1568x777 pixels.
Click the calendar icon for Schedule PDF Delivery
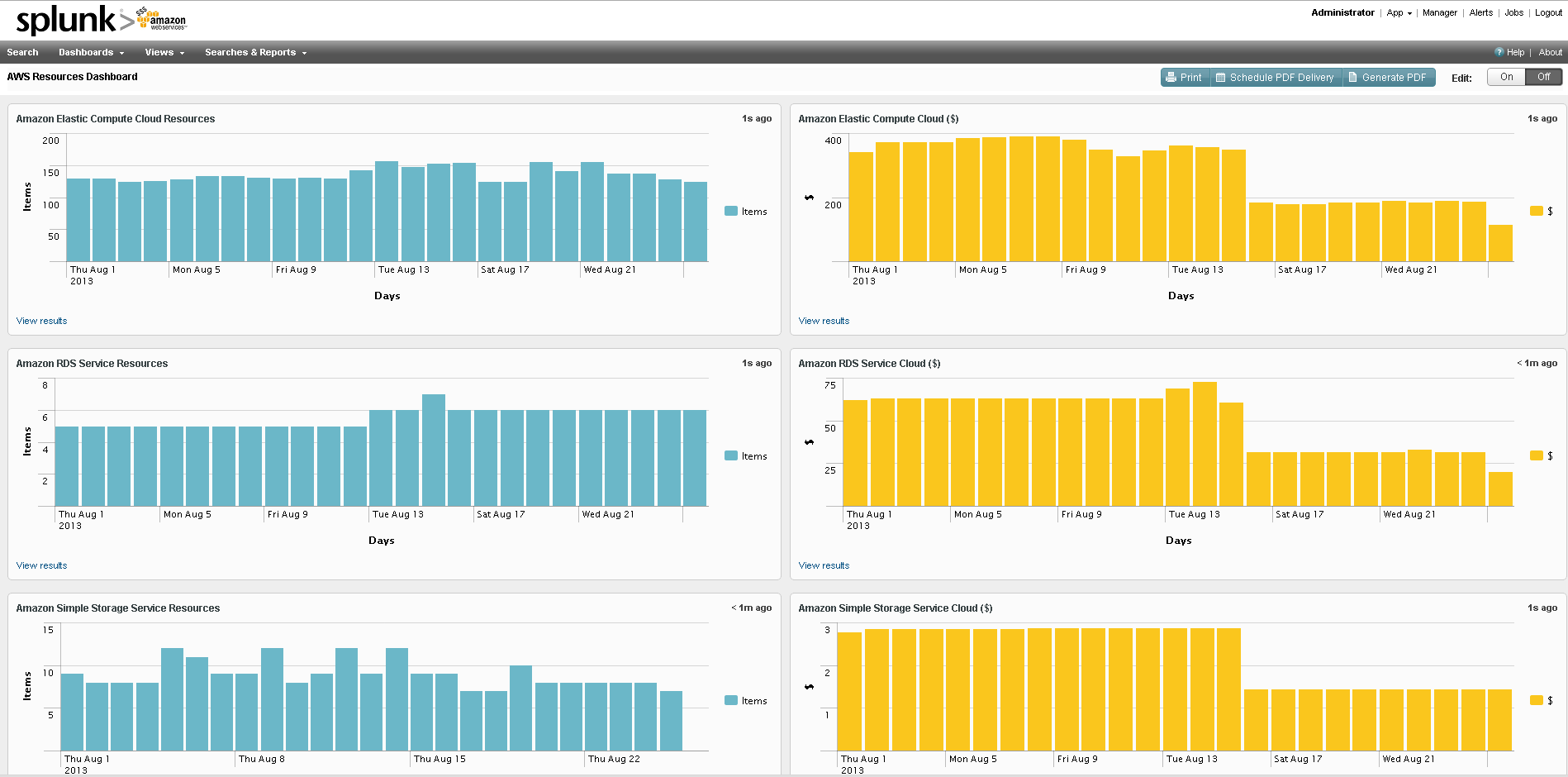pos(1220,78)
